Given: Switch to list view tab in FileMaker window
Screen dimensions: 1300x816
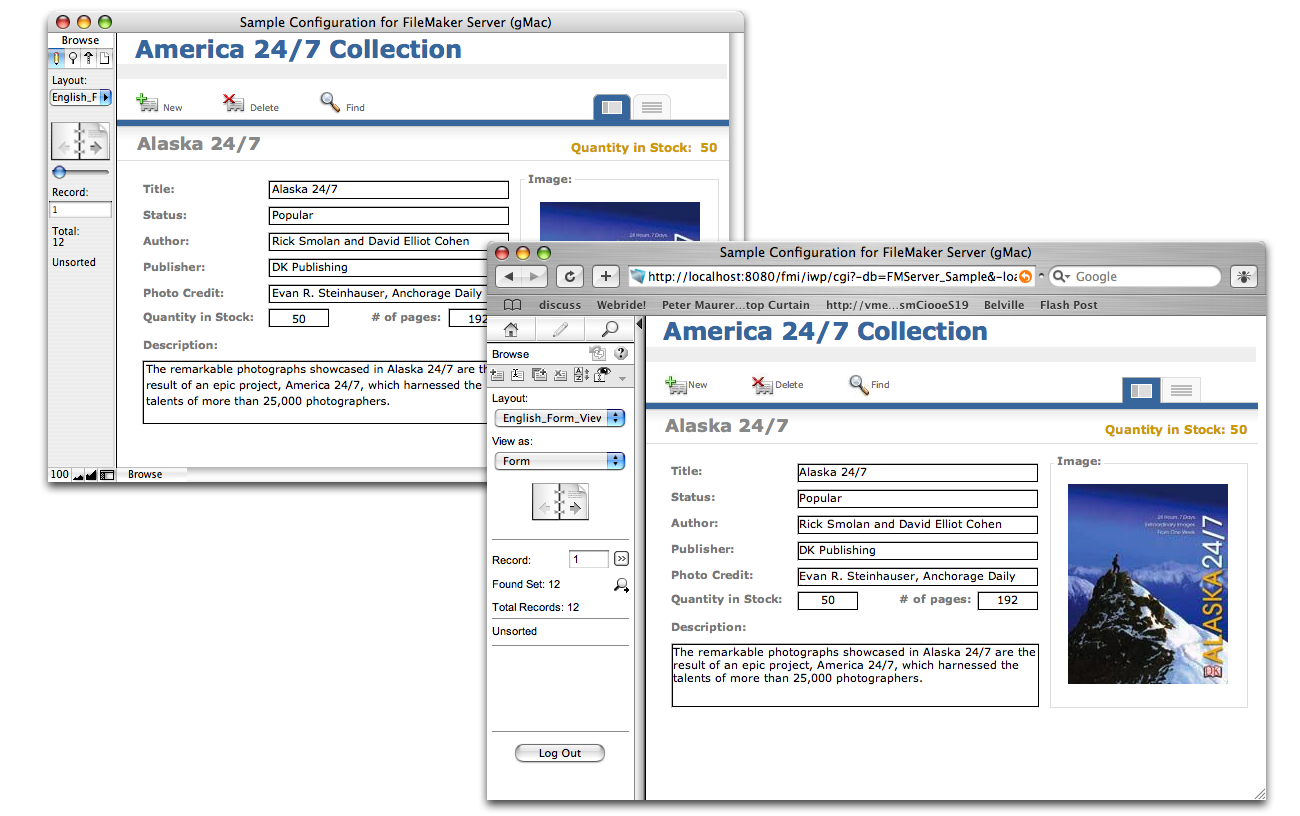Looking at the screenshot, I should pos(651,107).
